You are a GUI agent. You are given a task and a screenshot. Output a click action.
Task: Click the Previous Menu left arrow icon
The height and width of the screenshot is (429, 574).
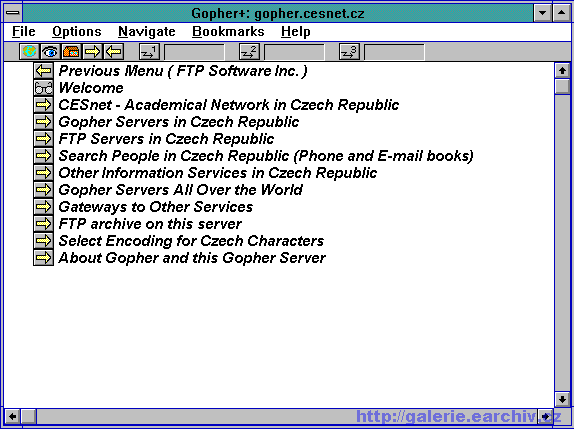click(x=44, y=71)
